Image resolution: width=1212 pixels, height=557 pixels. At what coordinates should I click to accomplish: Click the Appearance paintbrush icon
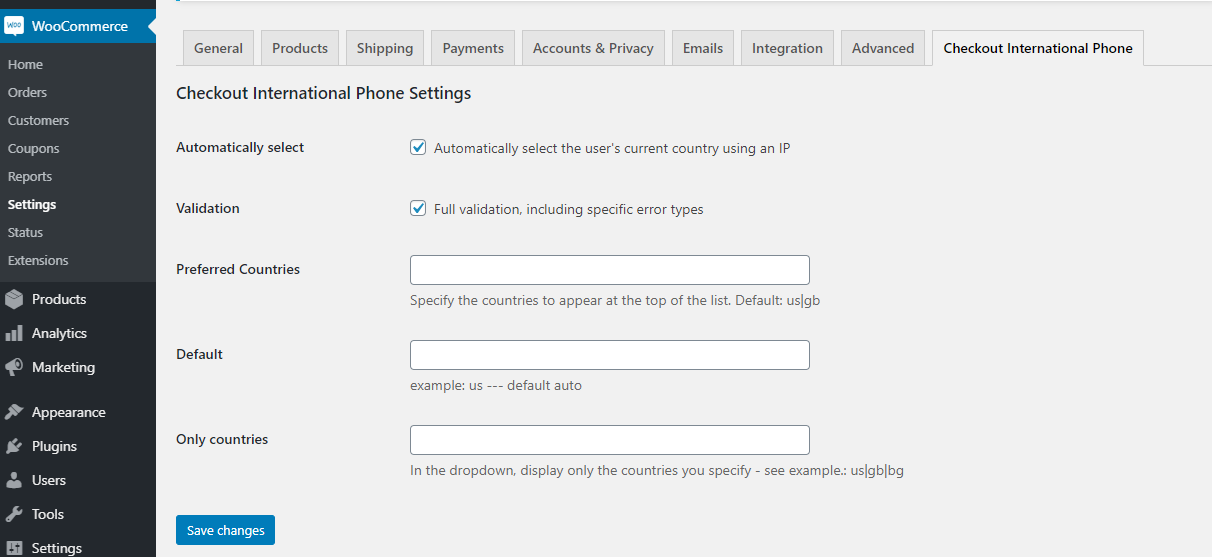point(14,412)
